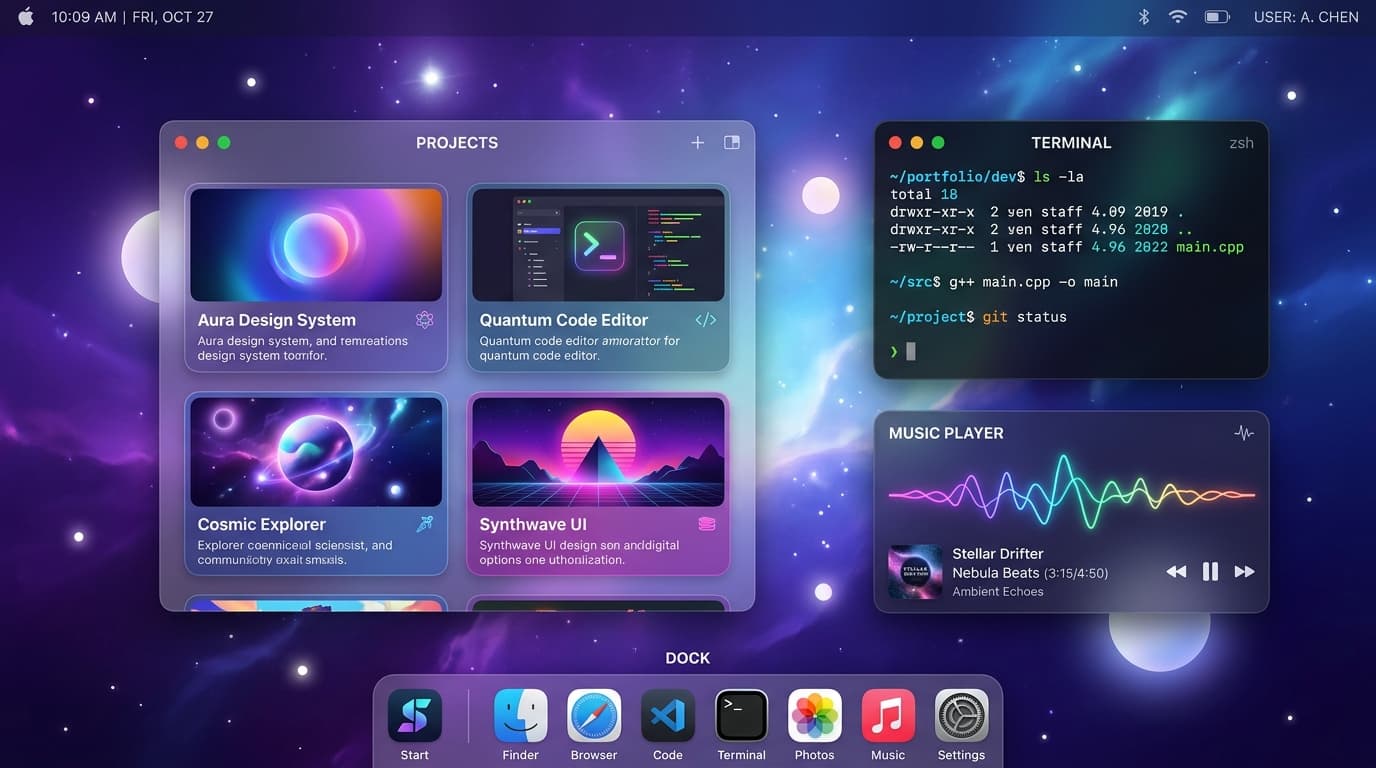
Task: Click the "Synthwave UI" card title
Action: 533,524
